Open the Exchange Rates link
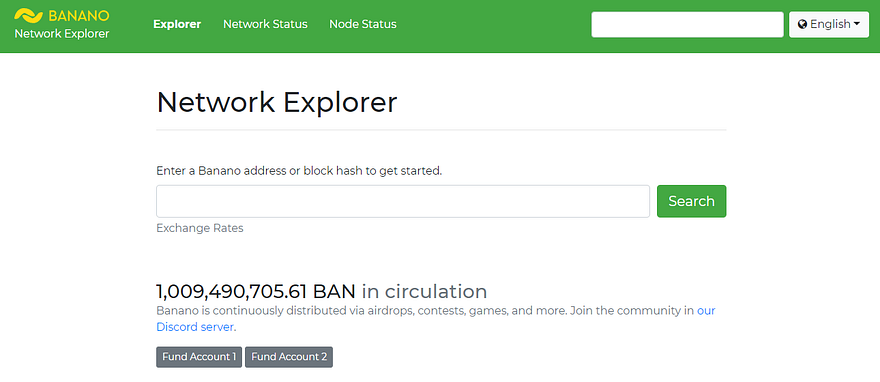Screen dimensions: 880x382 tap(200, 228)
